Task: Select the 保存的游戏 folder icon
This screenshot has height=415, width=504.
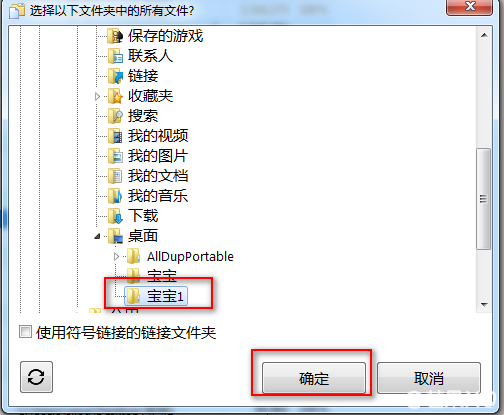Action: (x=115, y=36)
